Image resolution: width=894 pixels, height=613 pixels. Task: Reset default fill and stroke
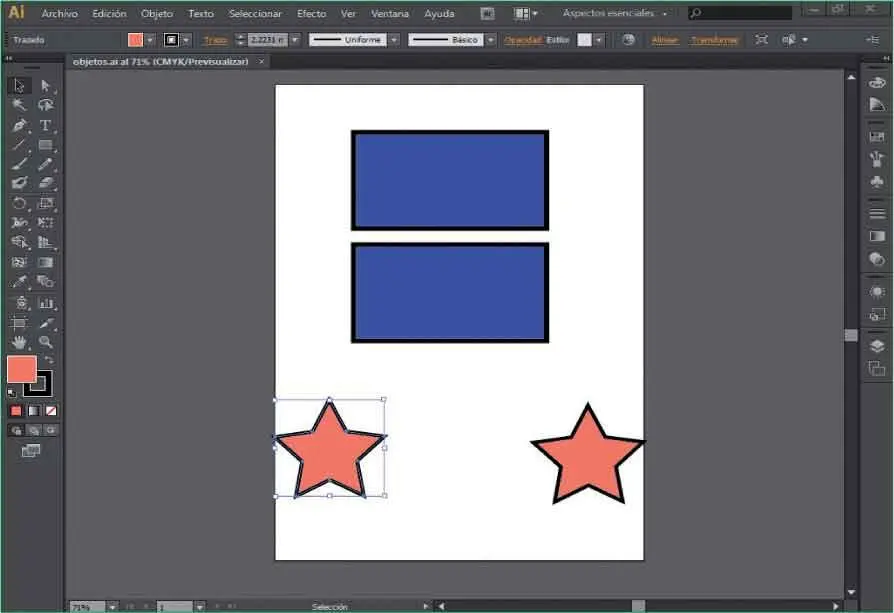coord(12,392)
